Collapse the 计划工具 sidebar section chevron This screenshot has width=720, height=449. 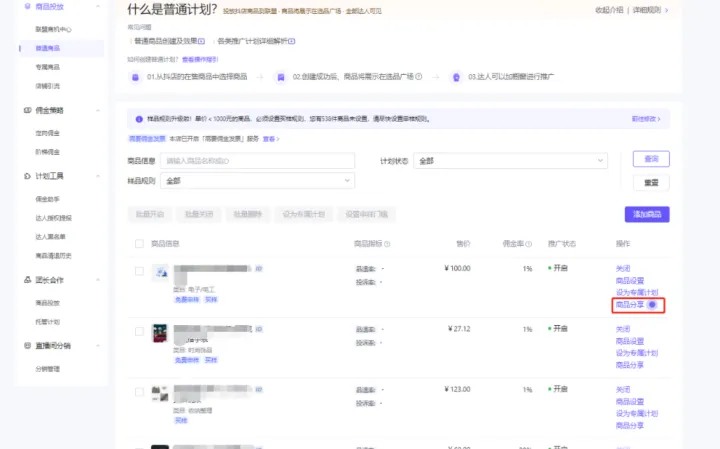click(98, 176)
